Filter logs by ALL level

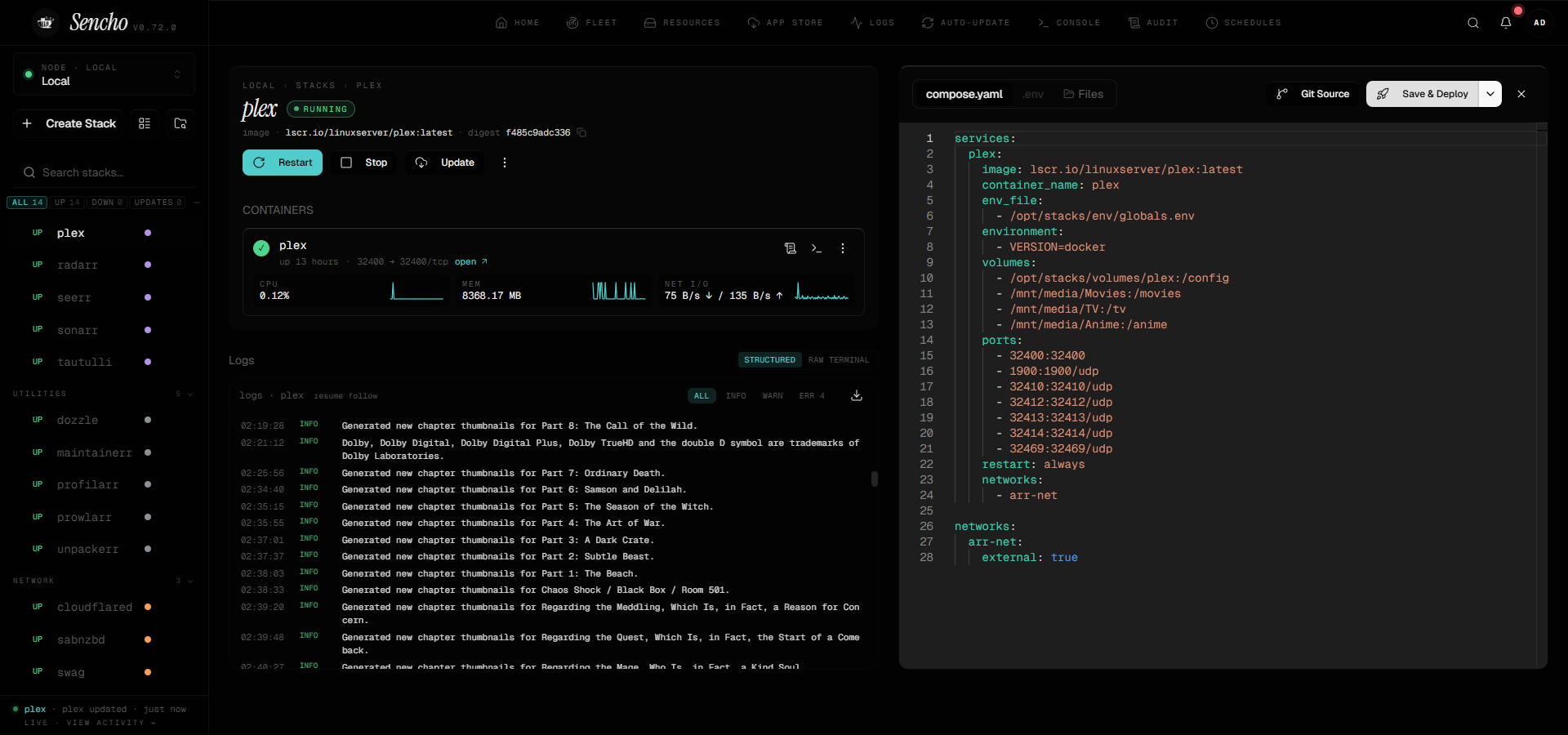702,396
